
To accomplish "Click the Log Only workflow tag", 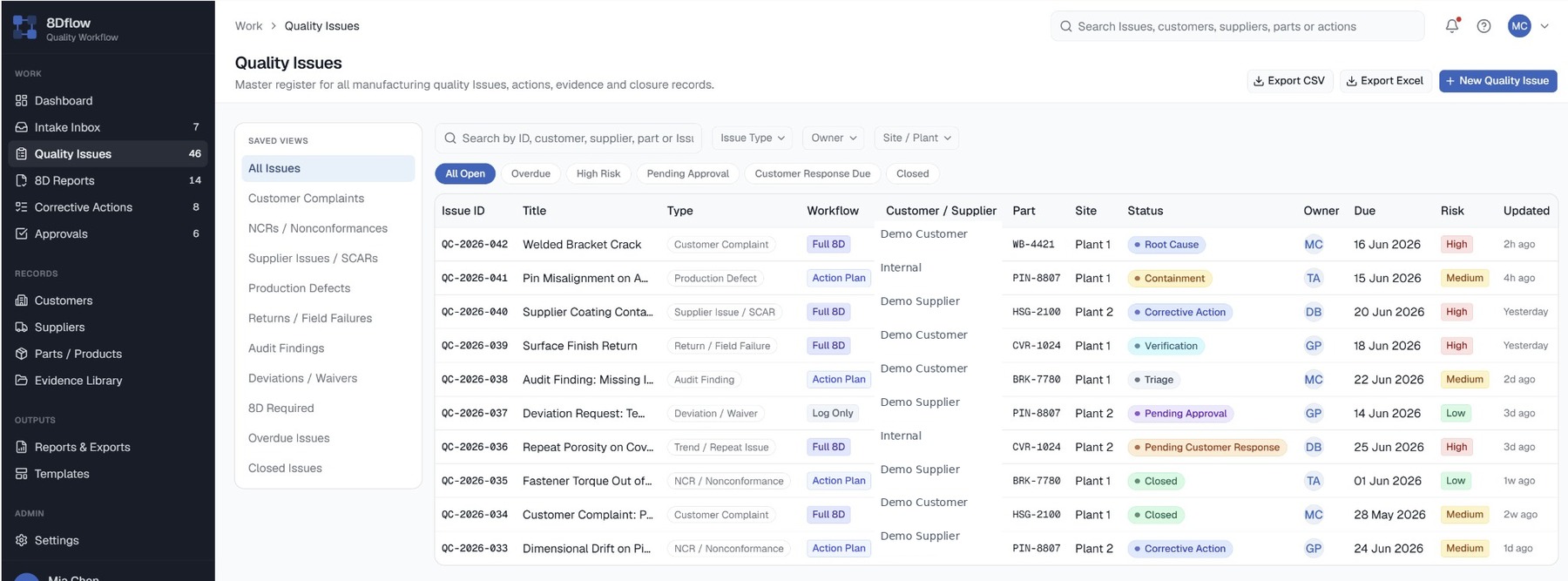I will click(833, 413).
